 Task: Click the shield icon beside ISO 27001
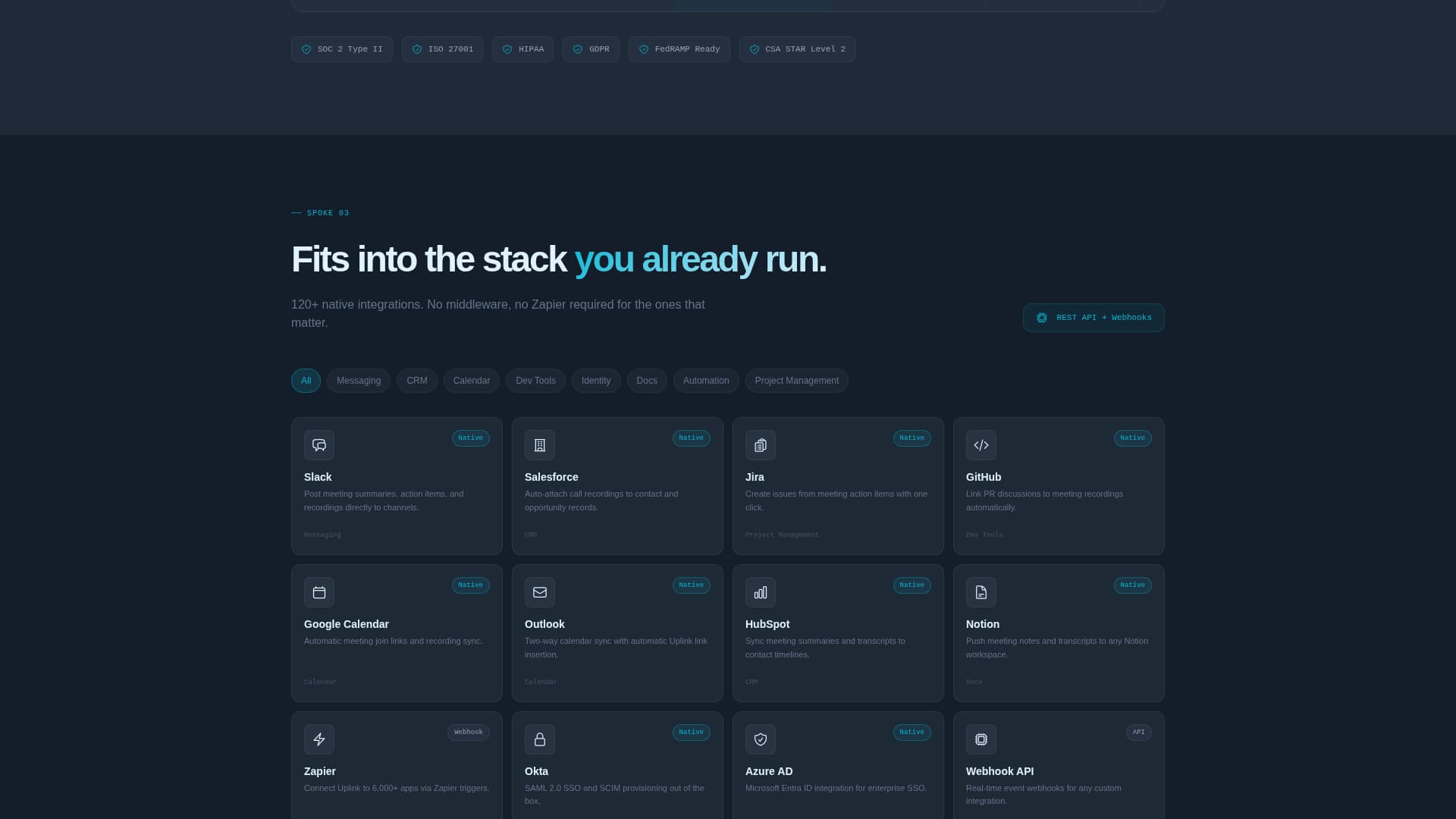tap(417, 49)
